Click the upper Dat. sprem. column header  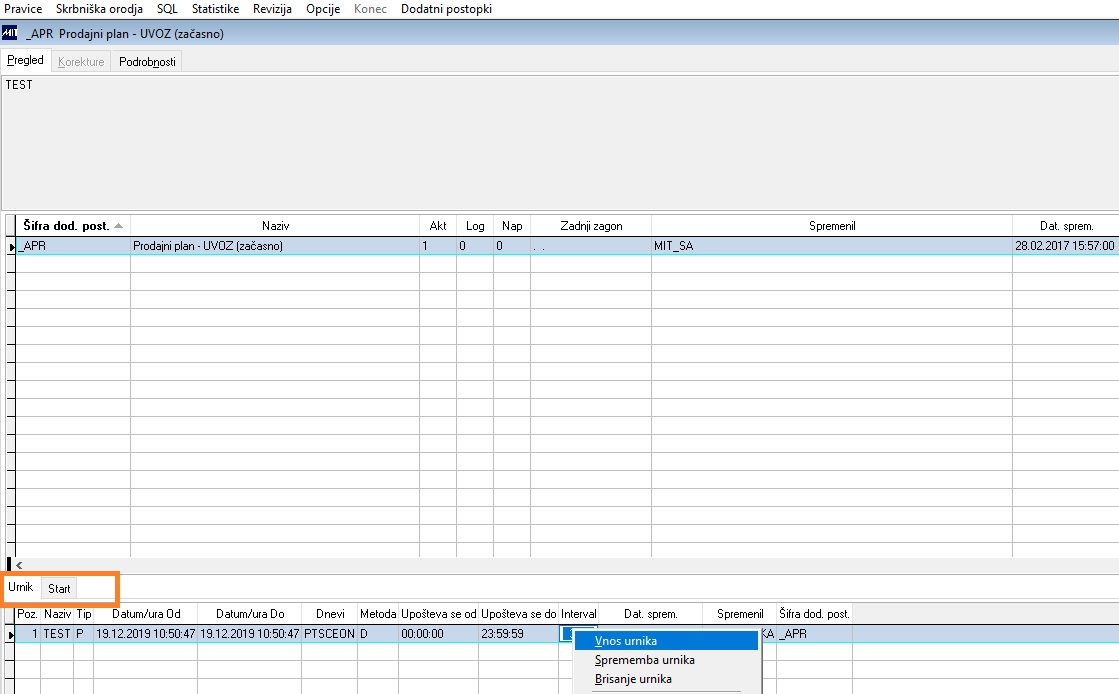tap(1066, 226)
